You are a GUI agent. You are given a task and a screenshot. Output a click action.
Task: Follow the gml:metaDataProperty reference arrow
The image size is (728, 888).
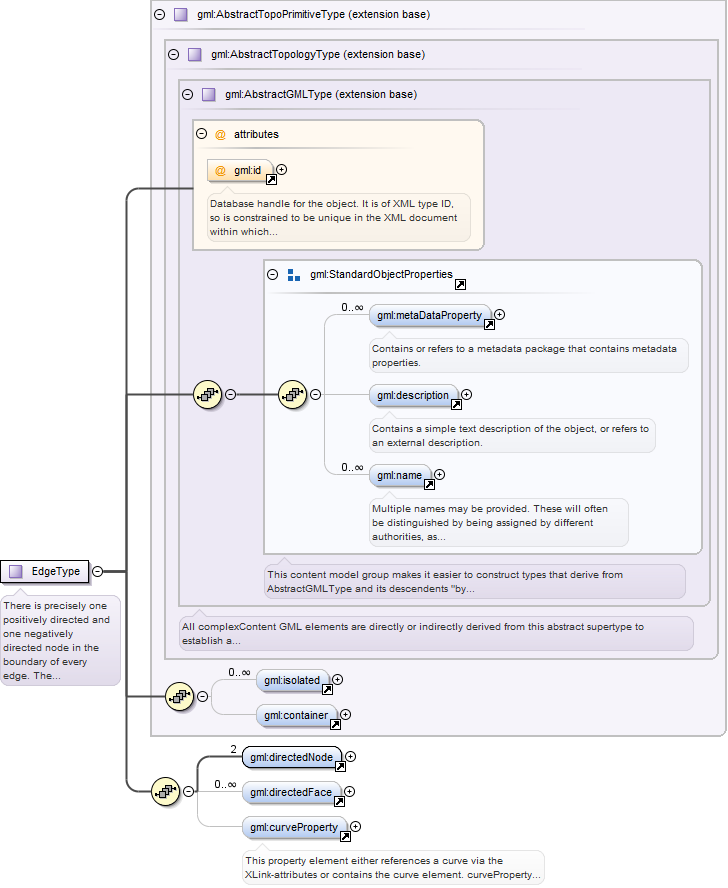[489, 325]
